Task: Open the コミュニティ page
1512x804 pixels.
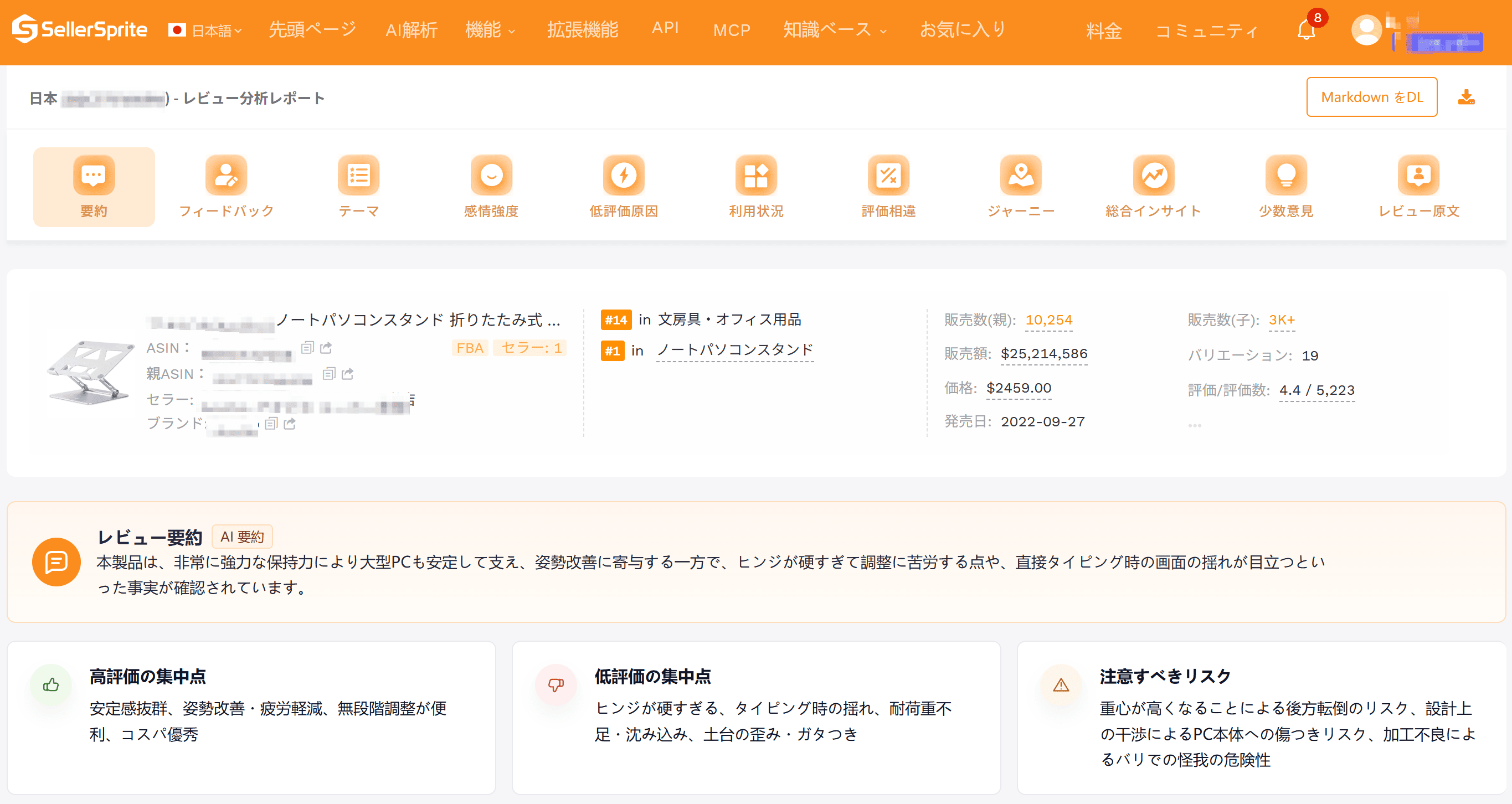Action: [1206, 30]
